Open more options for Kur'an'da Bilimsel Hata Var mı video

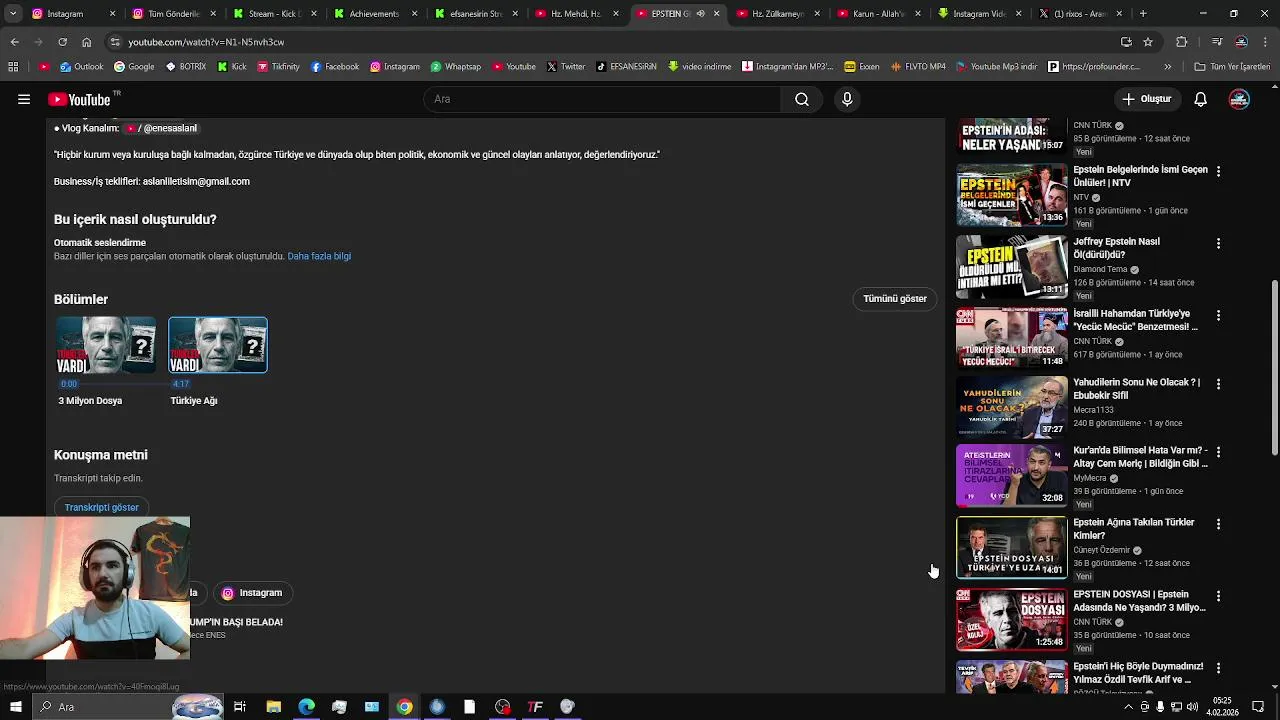tap(1218, 452)
